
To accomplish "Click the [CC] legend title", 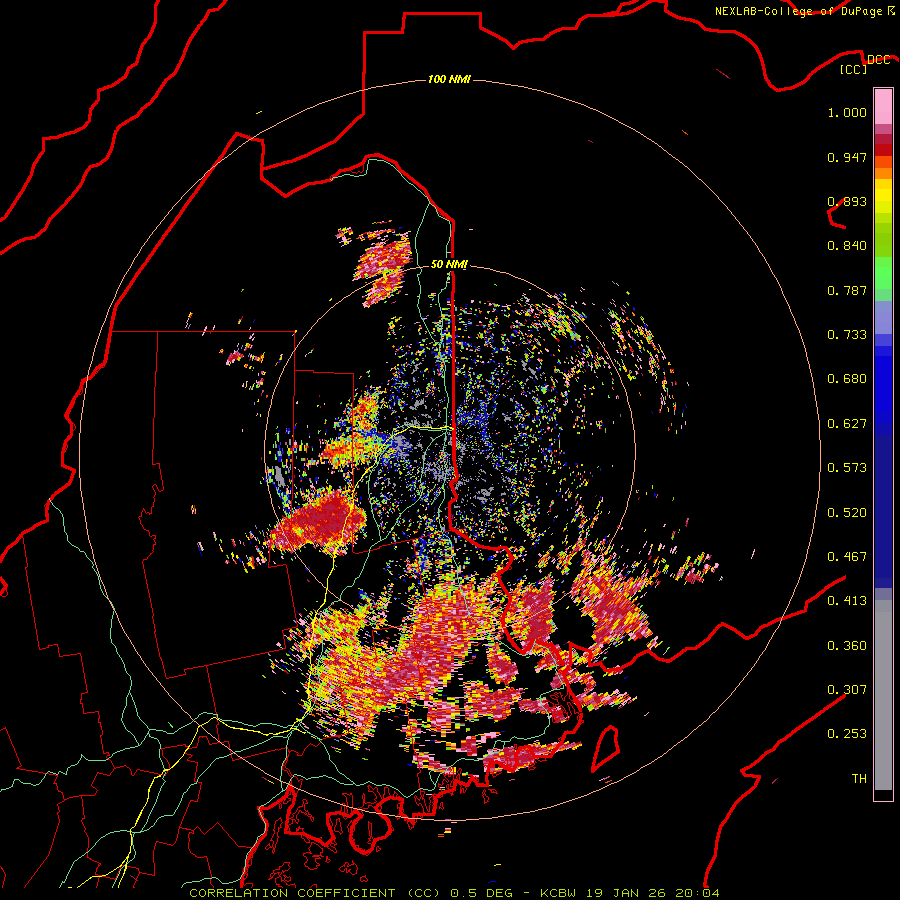I will (854, 69).
